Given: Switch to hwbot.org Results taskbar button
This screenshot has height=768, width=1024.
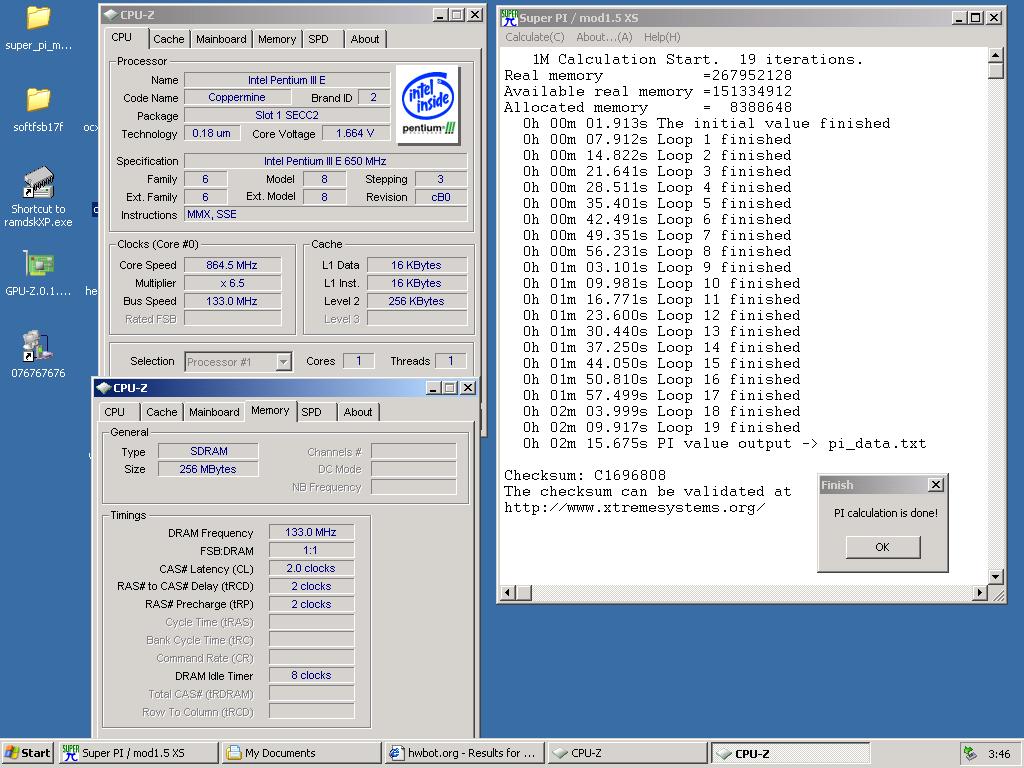Looking at the screenshot, I should tap(464, 753).
